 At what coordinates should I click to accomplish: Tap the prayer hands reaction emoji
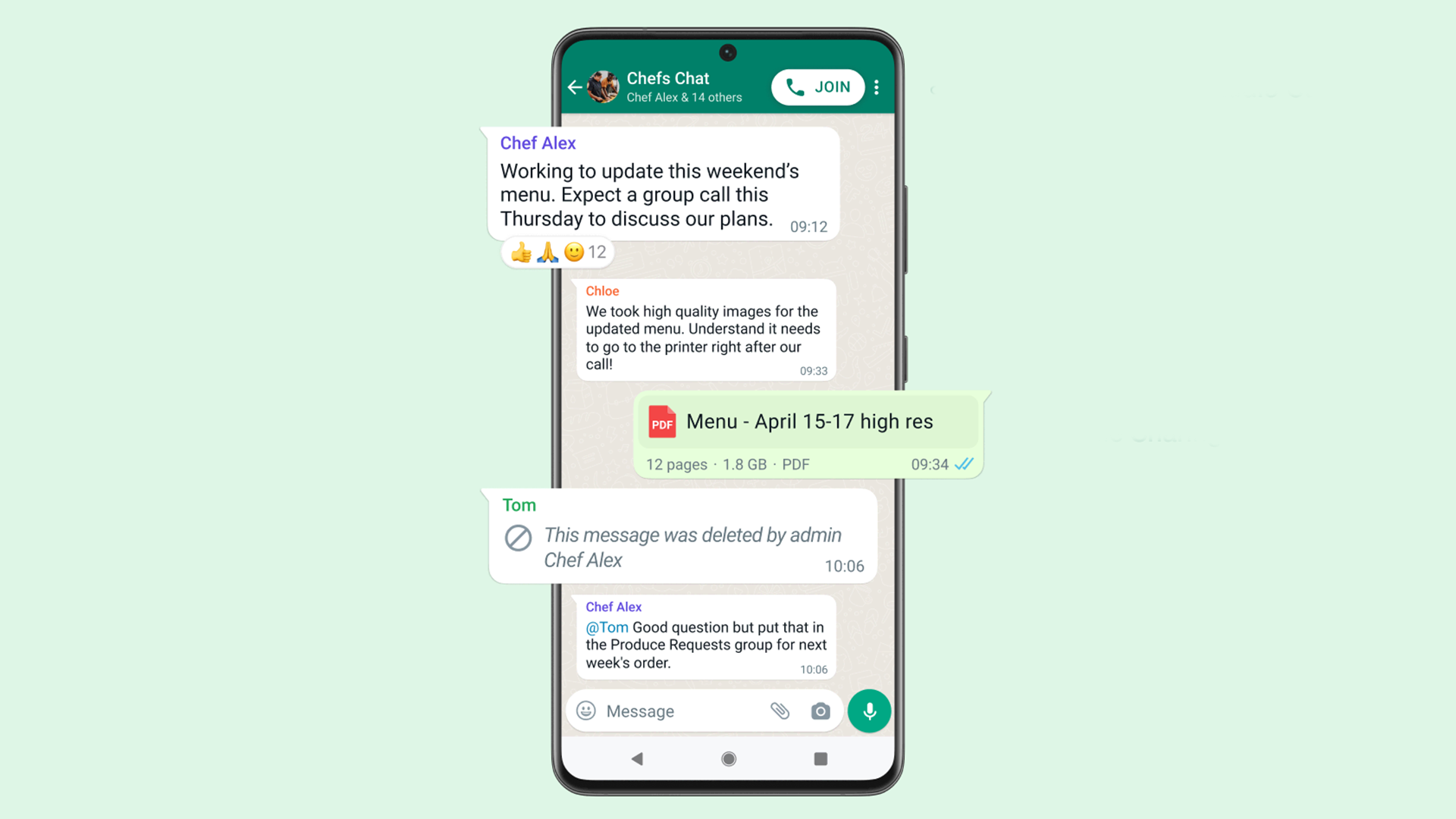[x=545, y=252]
